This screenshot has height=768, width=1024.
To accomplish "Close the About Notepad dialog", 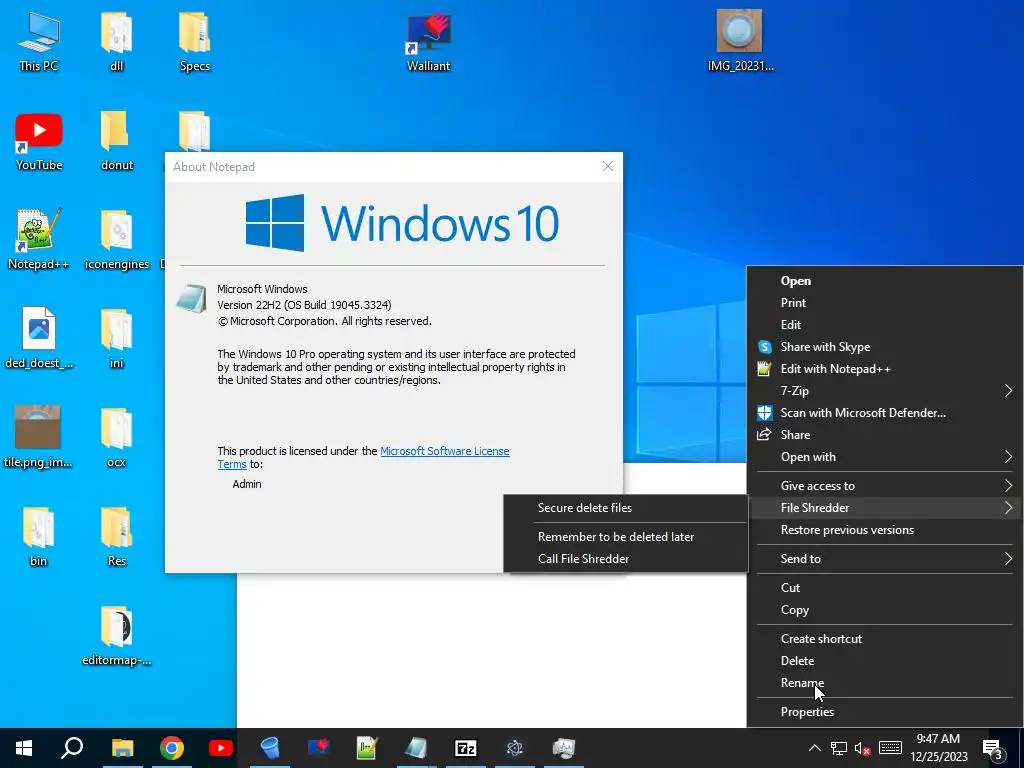I will coord(608,166).
